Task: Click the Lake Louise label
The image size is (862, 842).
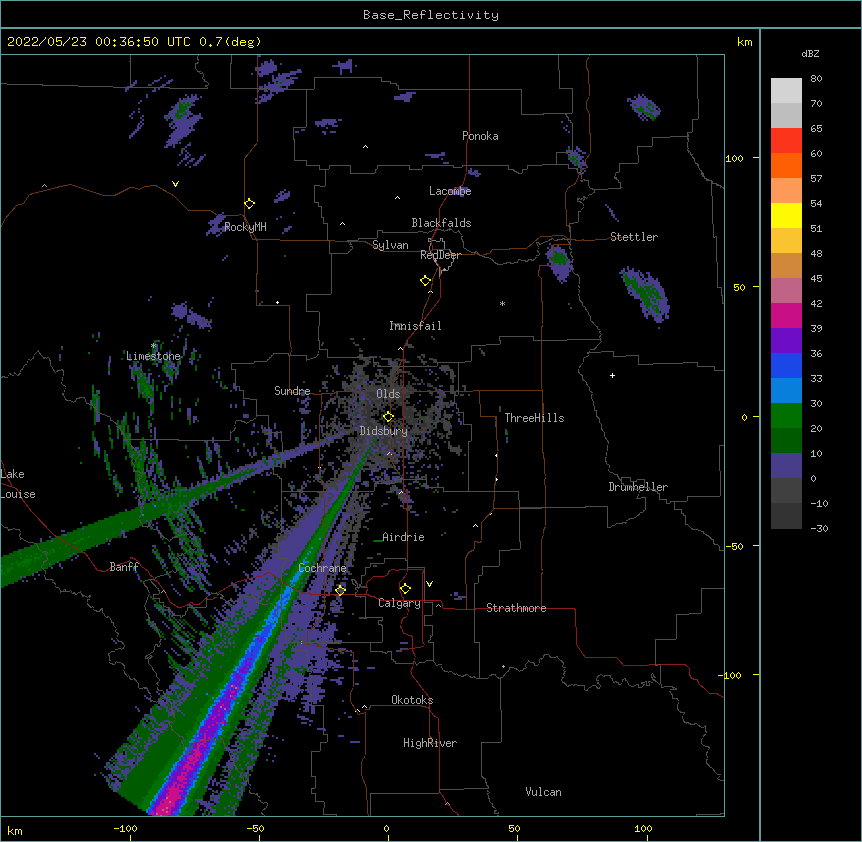Action: 18,484
